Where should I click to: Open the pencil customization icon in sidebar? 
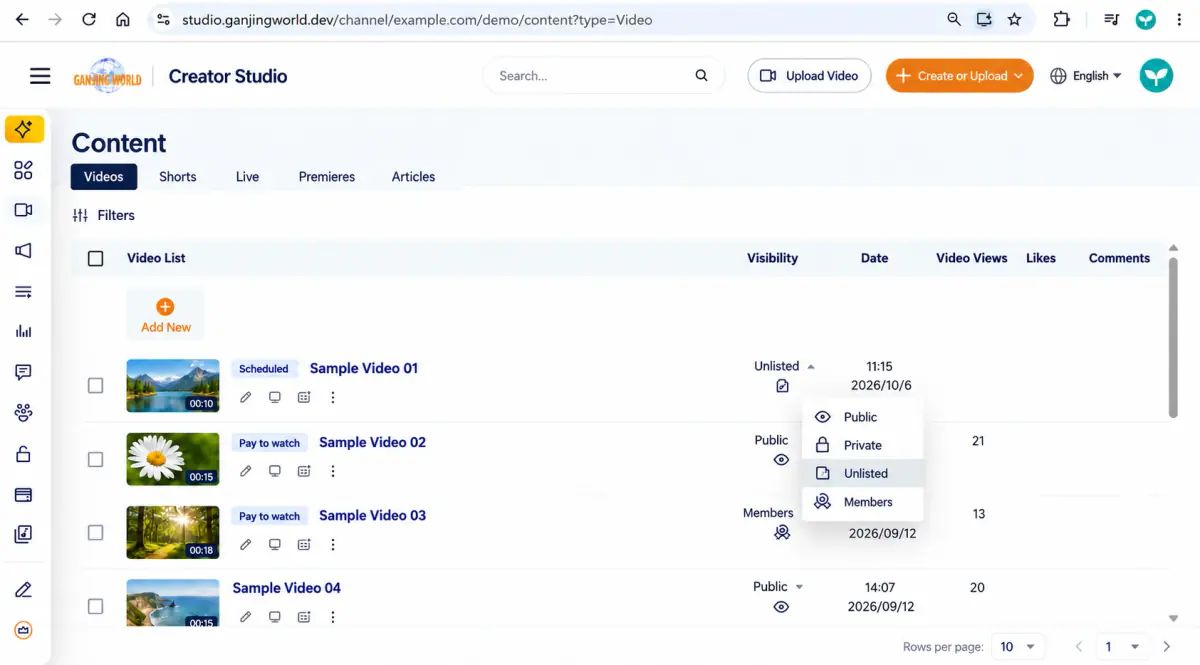[24, 590]
